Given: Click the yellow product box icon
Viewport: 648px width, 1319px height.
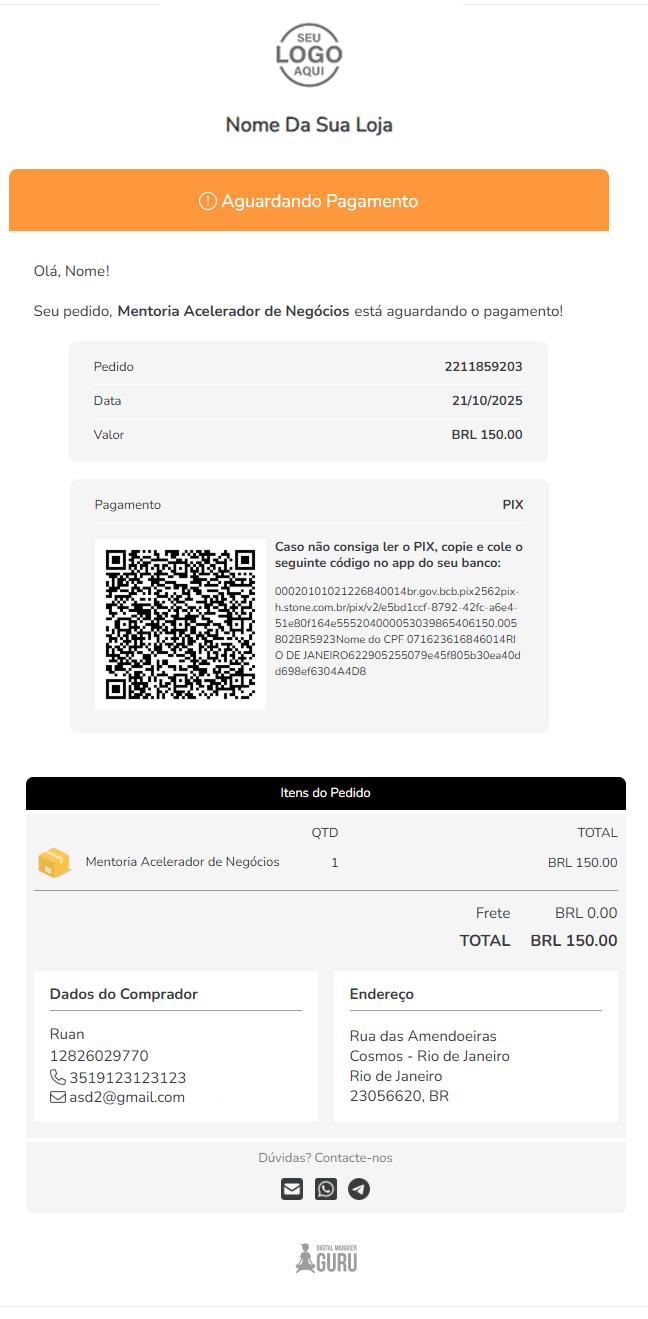Looking at the screenshot, I should (x=54, y=863).
